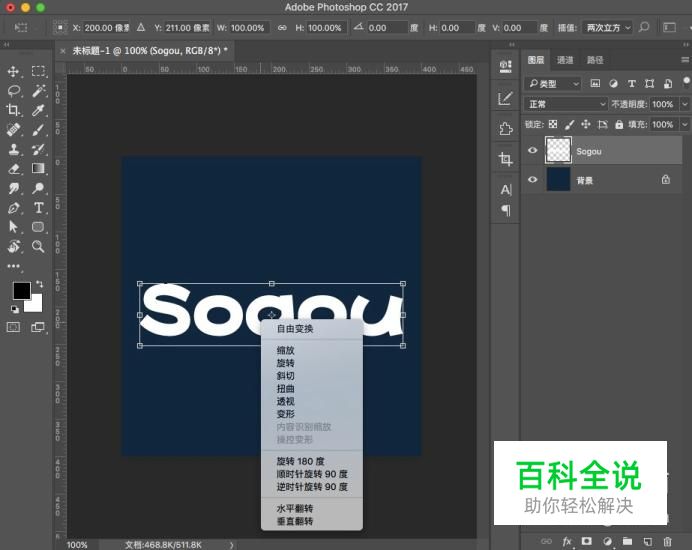
Task: Select the Dodge tool
Action: (38, 188)
